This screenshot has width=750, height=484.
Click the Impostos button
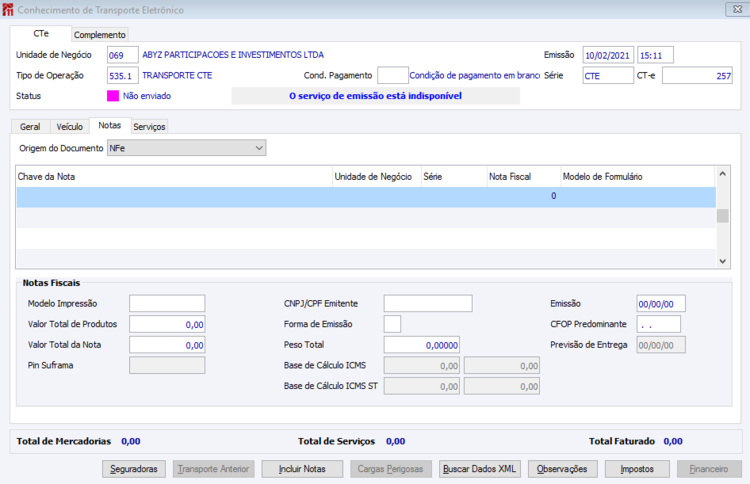click(x=637, y=469)
